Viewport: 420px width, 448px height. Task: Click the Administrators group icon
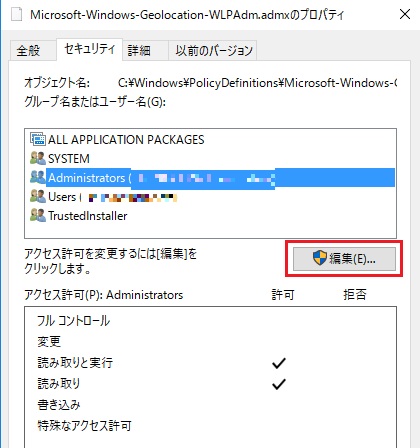38,177
